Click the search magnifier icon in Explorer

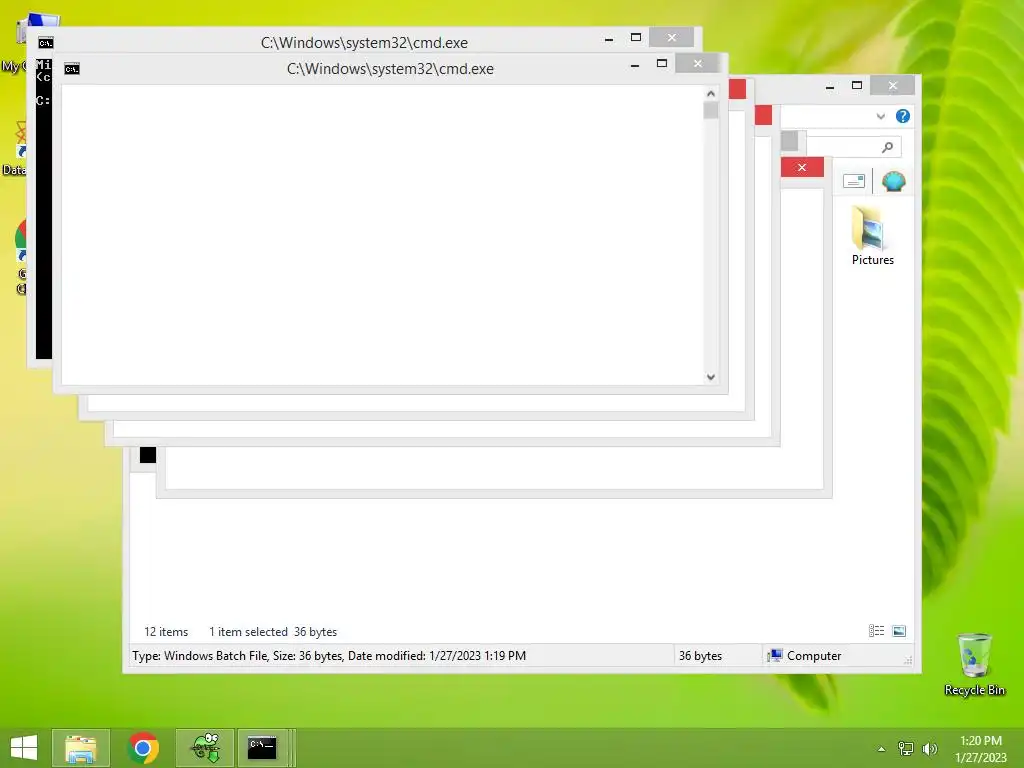[887, 147]
